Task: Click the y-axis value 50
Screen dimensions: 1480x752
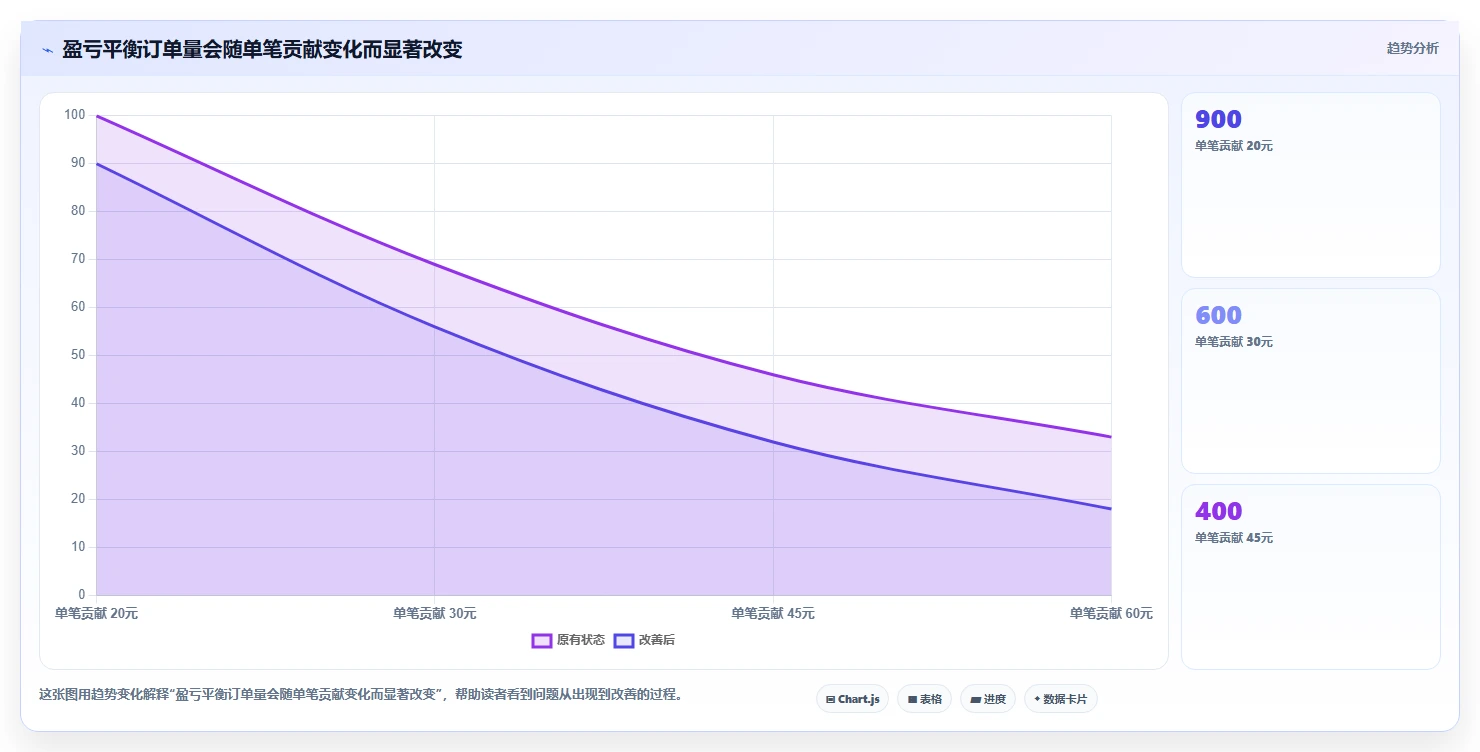Action: click(x=78, y=355)
